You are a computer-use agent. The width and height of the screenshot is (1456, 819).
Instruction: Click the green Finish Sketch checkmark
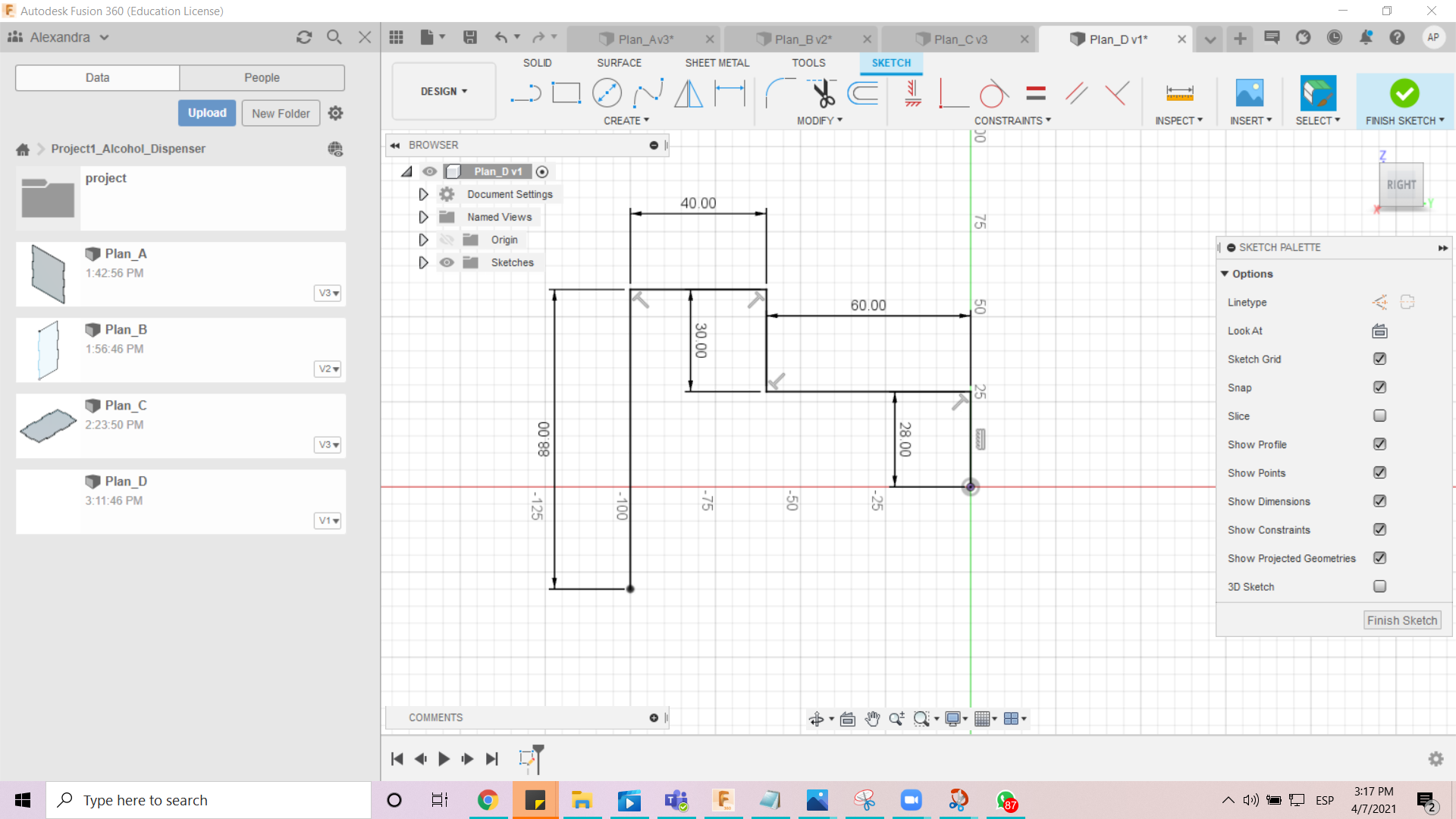coord(1404,93)
